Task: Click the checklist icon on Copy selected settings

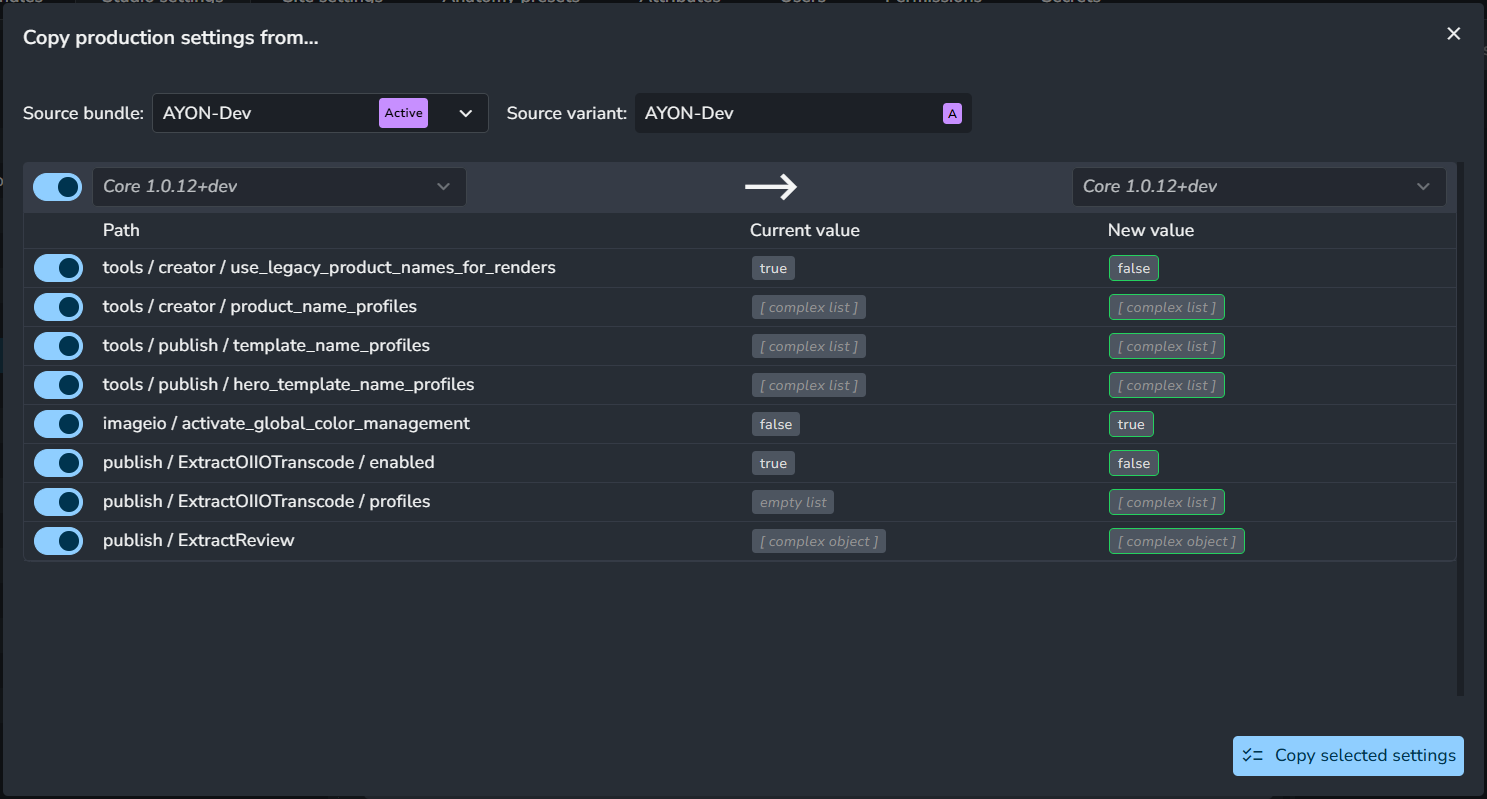Action: pyautogui.click(x=1253, y=756)
